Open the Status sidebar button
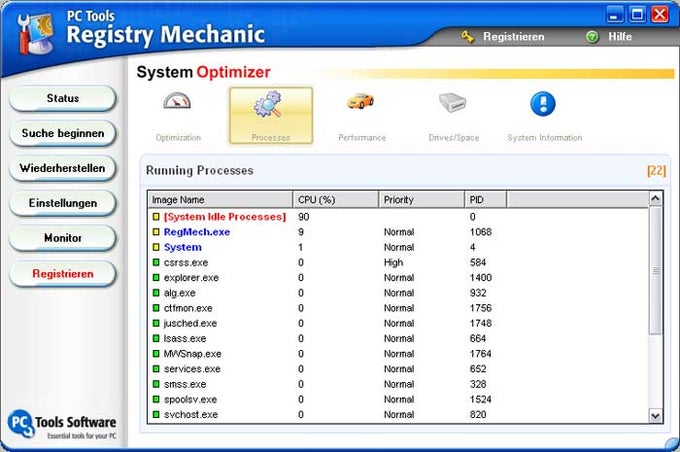This screenshot has height=452, width=680. click(x=63, y=98)
